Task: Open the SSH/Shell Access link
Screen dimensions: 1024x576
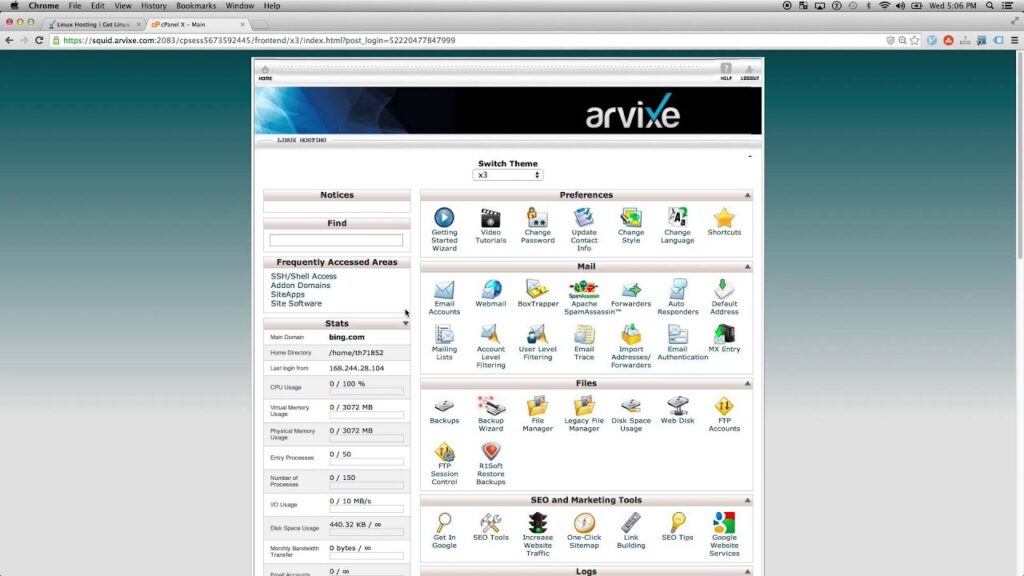Action: (x=304, y=276)
